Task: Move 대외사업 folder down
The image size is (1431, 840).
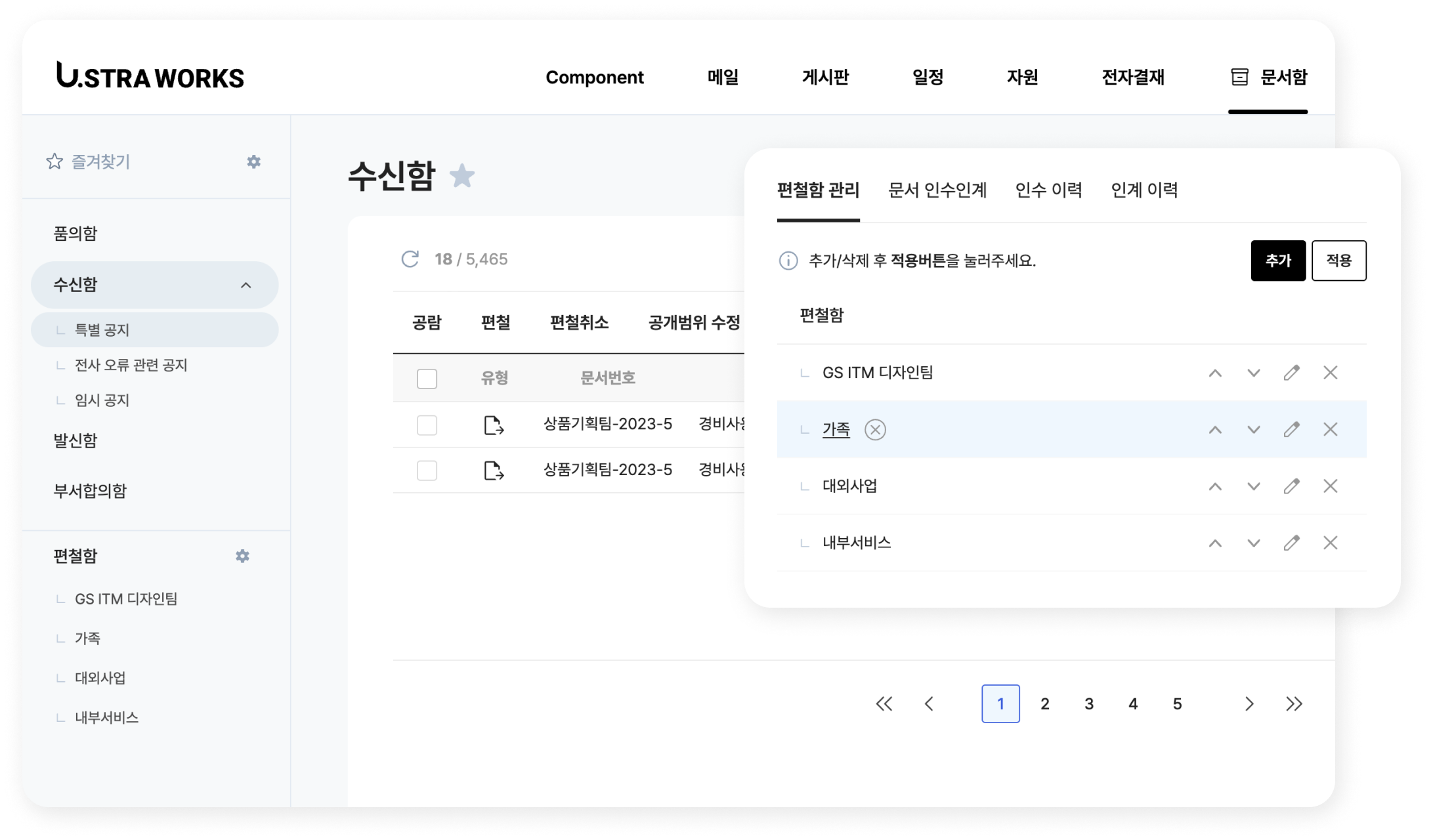Action: click(x=1253, y=486)
